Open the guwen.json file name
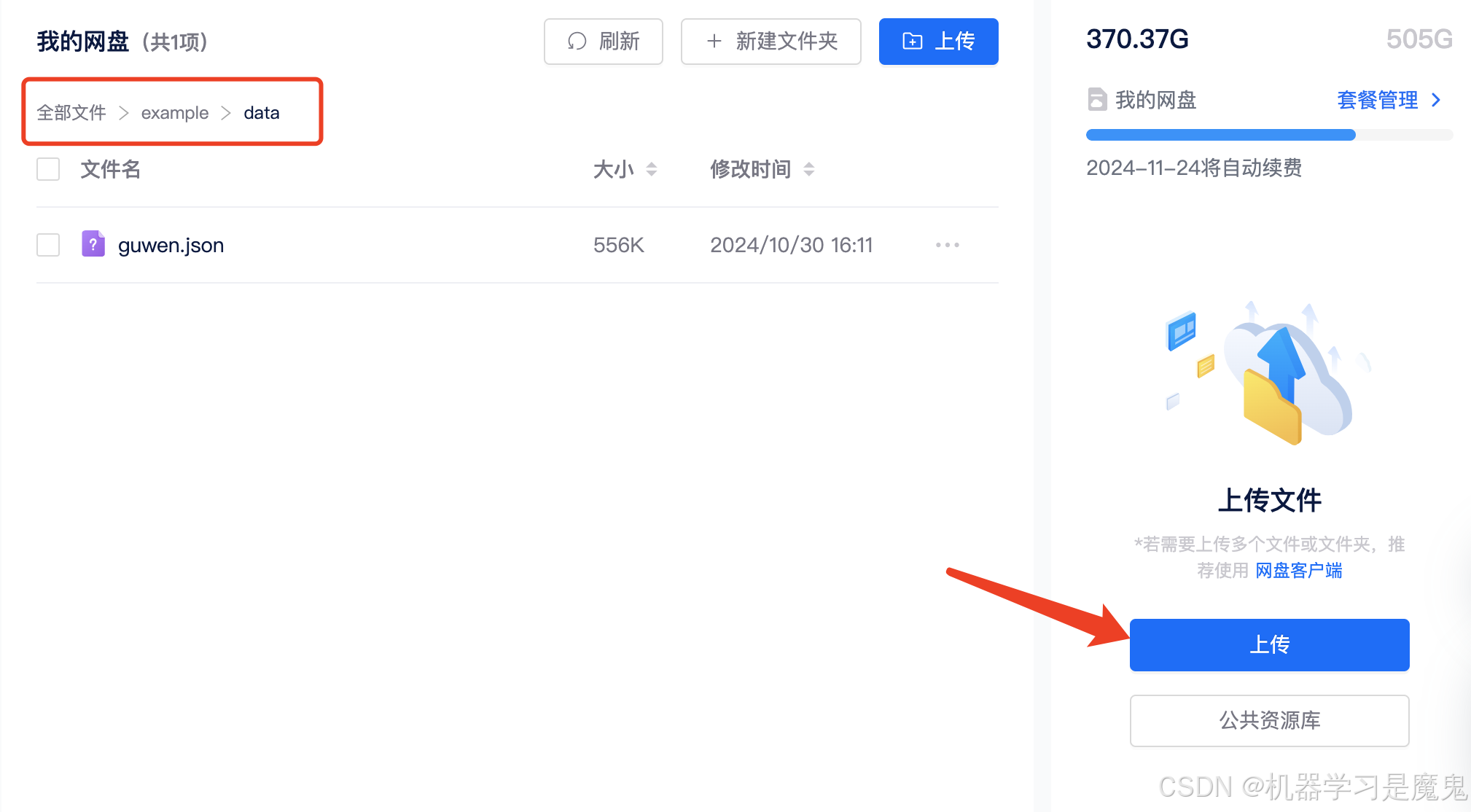1471x812 pixels. [x=171, y=246]
